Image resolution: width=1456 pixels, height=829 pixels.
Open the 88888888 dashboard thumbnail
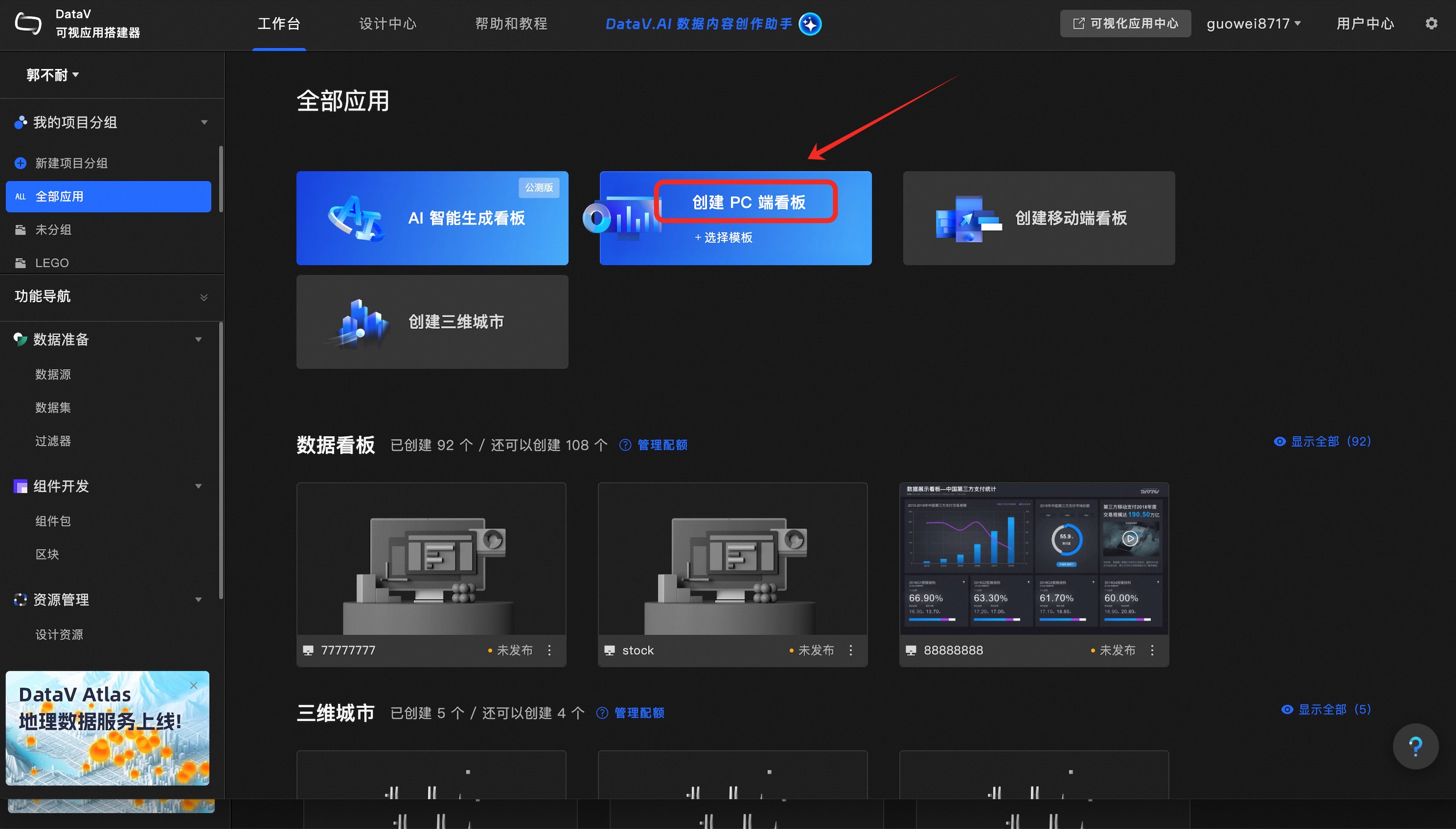coord(1033,558)
